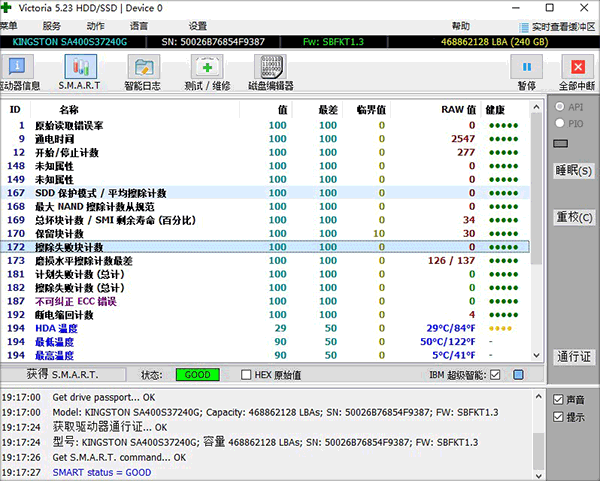This screenshot has width=600, height=481.
Task: Enable the HEX 原始值 checkbox
Action: (246, 375)
